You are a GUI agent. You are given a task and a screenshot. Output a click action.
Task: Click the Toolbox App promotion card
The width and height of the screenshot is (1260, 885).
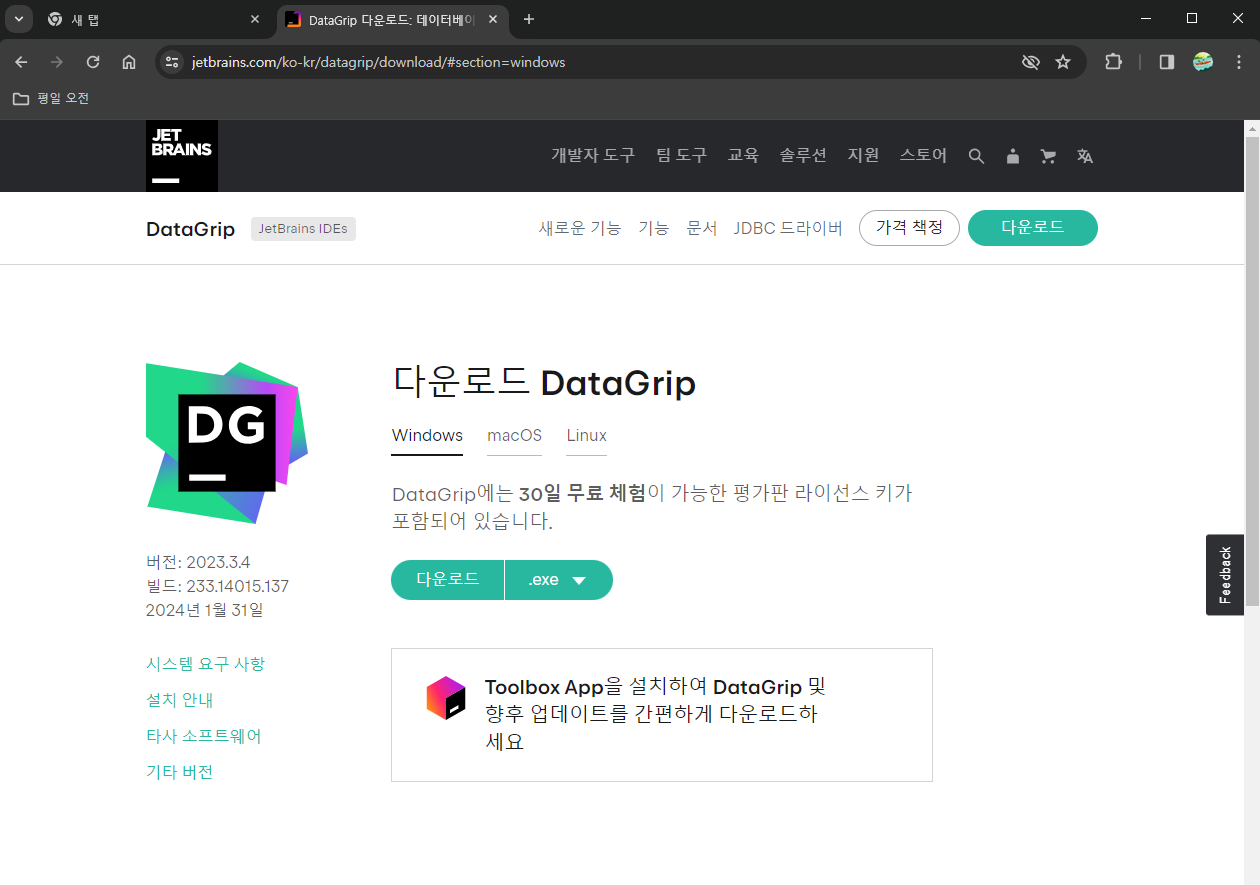662,715
